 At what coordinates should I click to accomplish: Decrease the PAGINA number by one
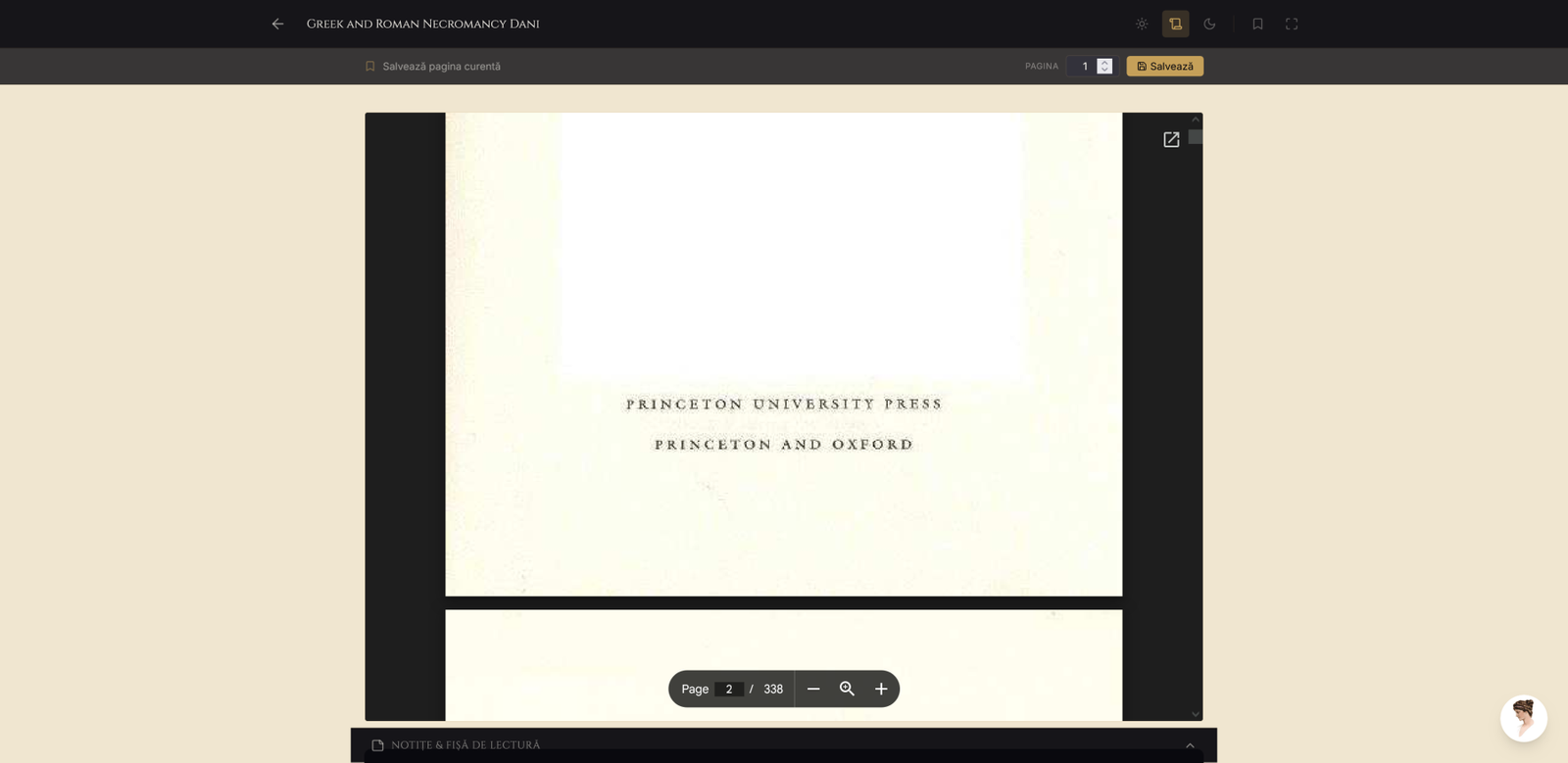pyautogui.click(x=1104, y=71)
